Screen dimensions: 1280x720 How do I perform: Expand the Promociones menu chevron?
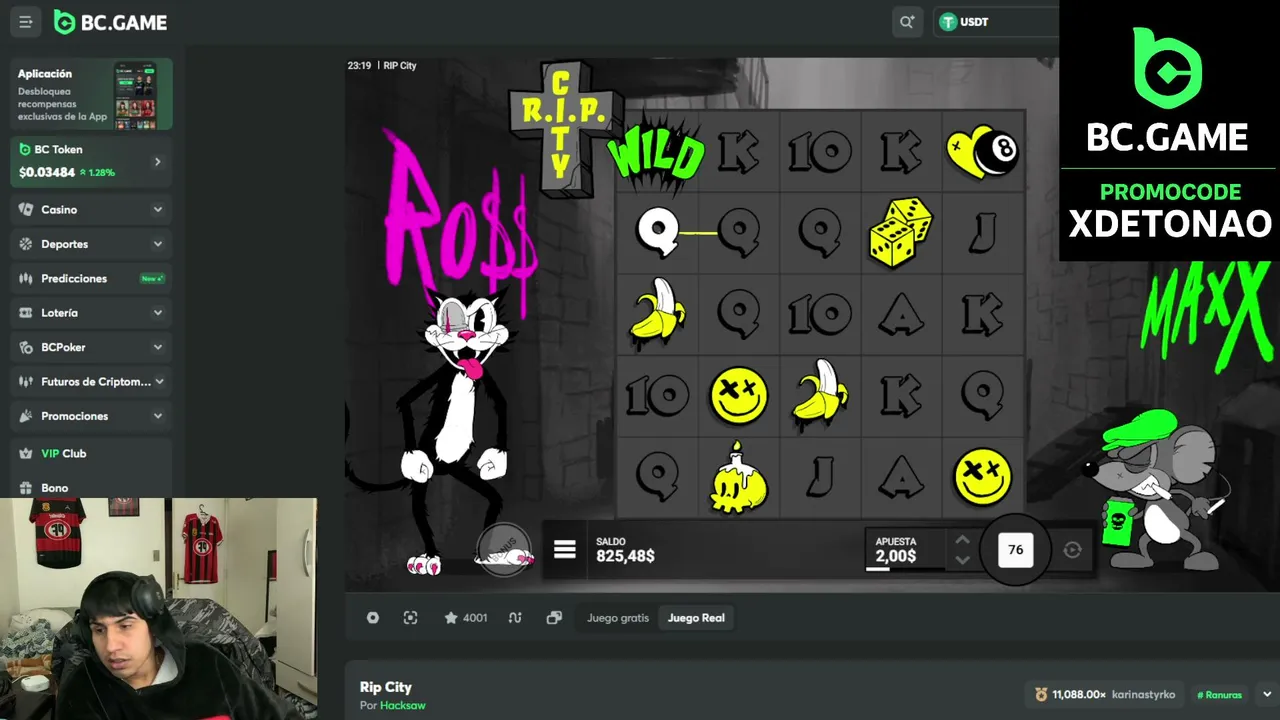(x=157, y=416)
